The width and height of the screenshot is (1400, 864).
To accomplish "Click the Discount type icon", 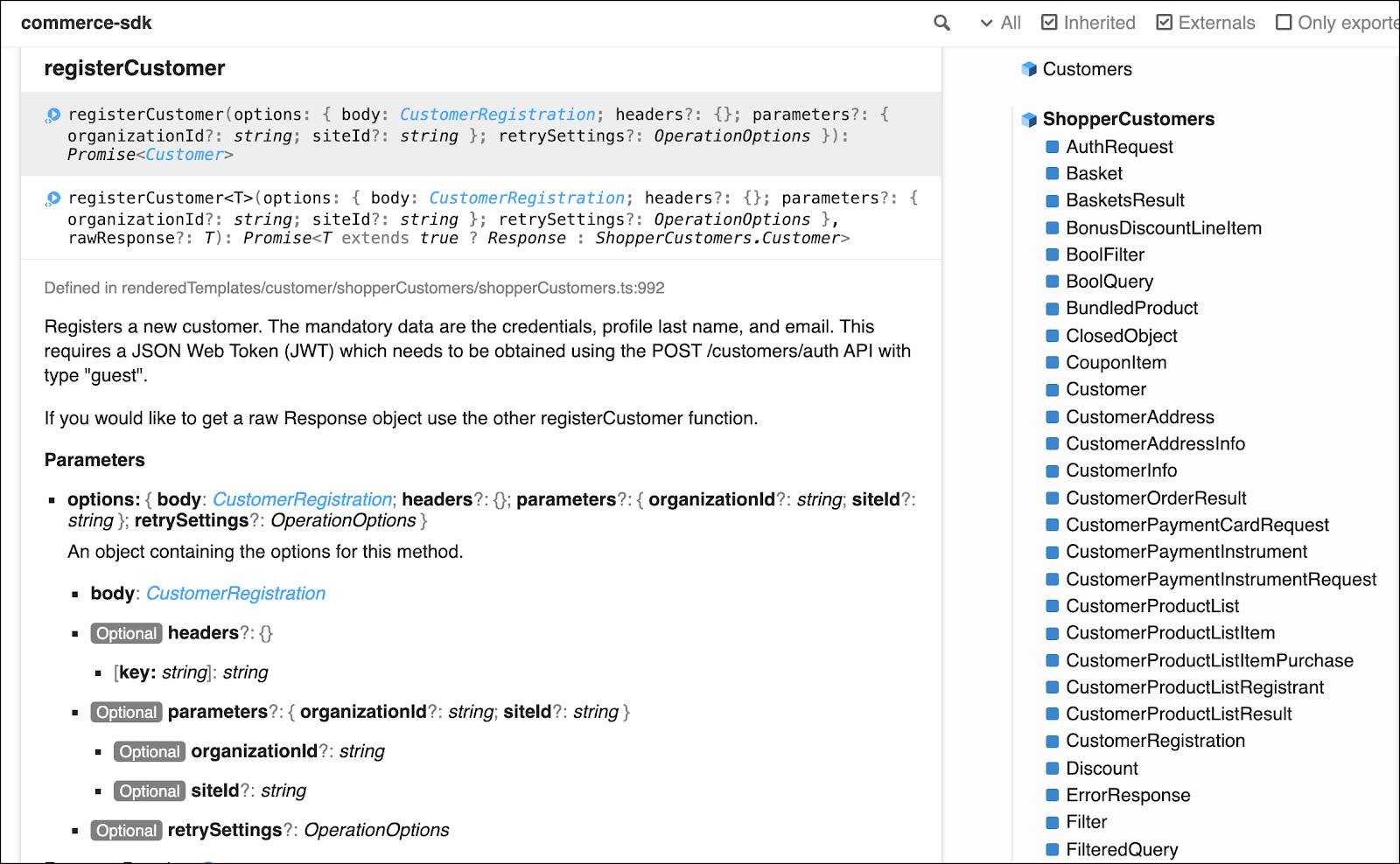I will (1053, 769).
